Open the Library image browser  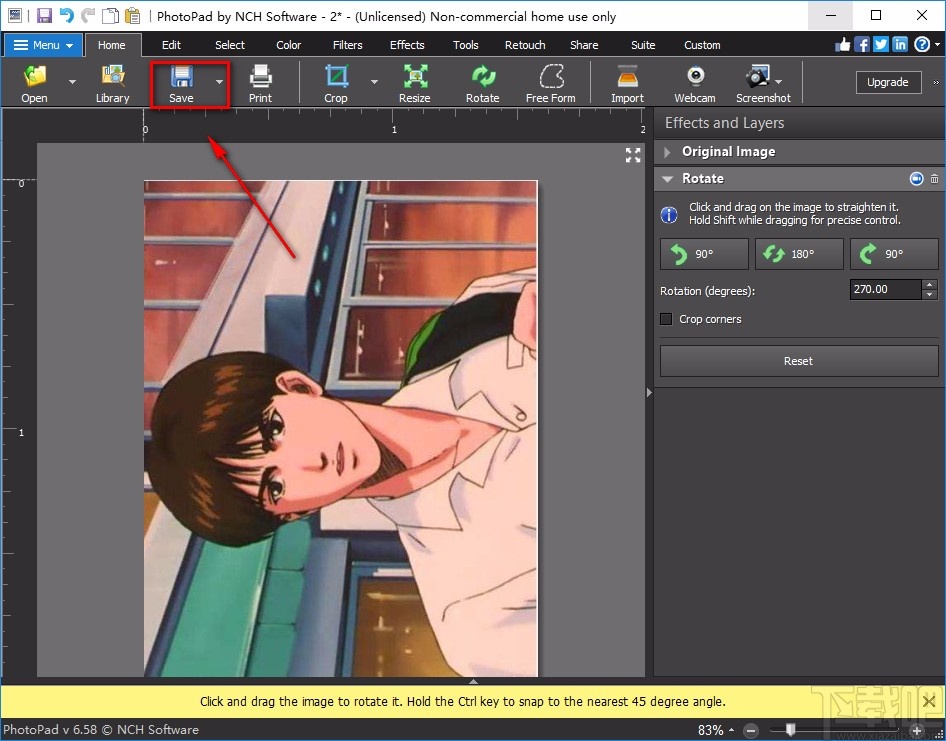coord(112,83)
